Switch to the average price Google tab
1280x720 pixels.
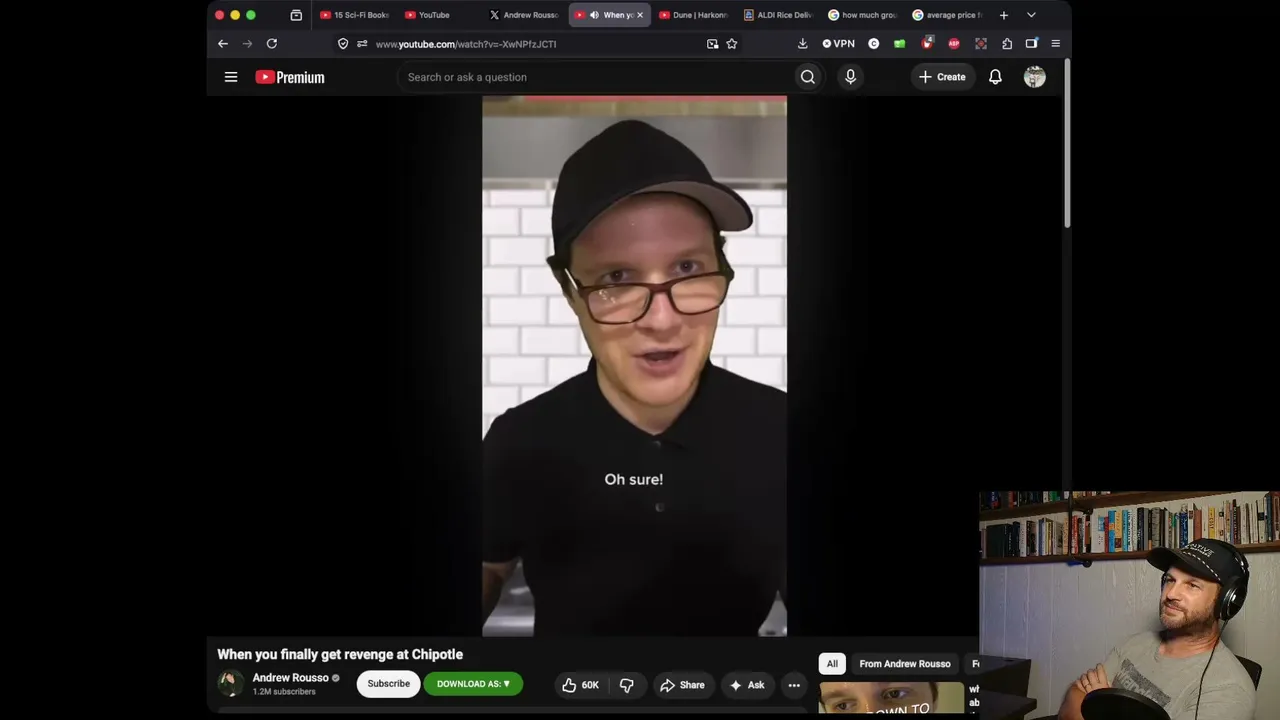pos(948,15)
